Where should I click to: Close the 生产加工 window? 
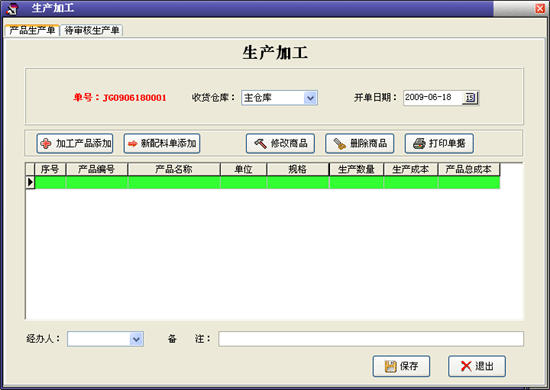tap(540, 8)
